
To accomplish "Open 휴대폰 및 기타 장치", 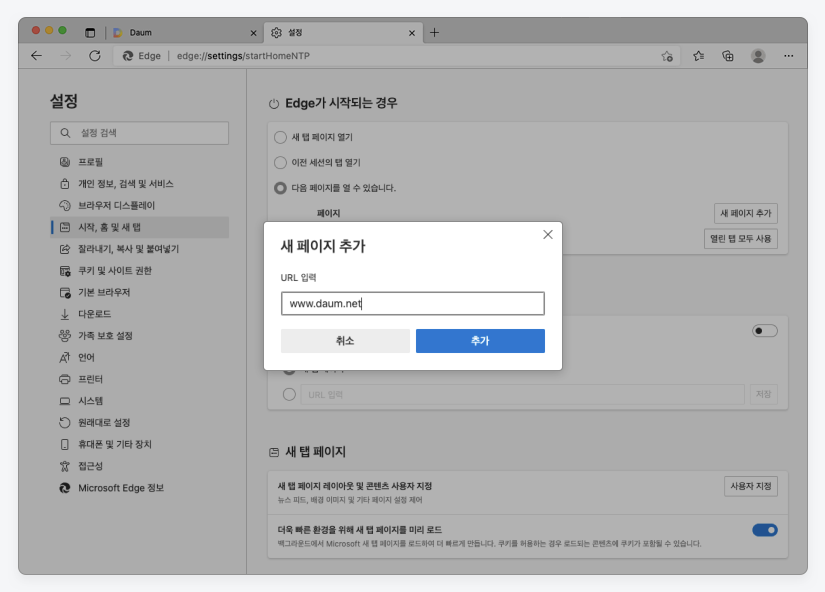I will [139, 444].
